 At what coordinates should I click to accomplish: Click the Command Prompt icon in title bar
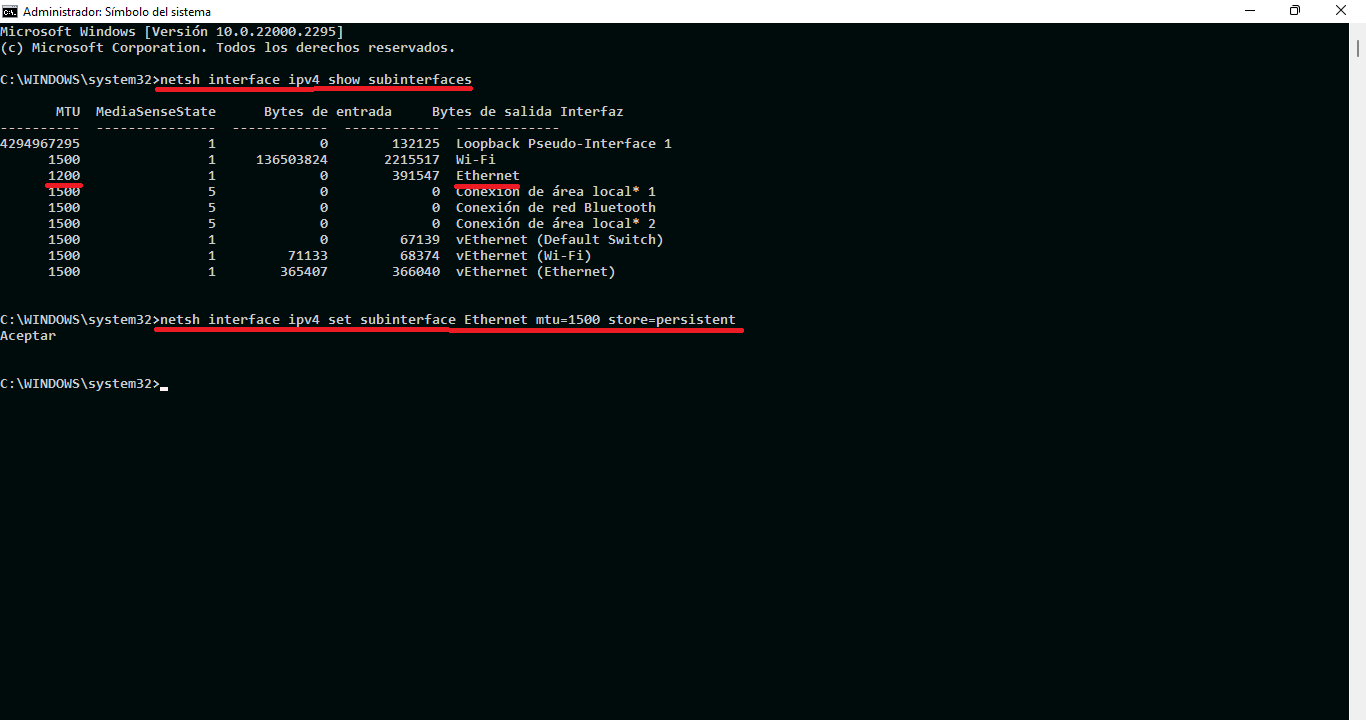9,11
